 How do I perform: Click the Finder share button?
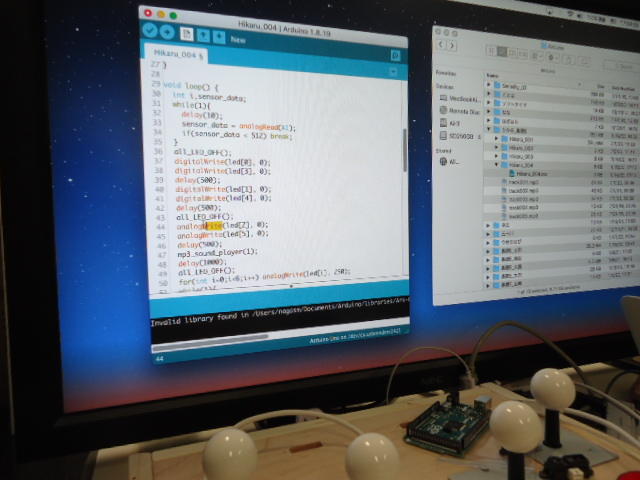tap(569, 59)
